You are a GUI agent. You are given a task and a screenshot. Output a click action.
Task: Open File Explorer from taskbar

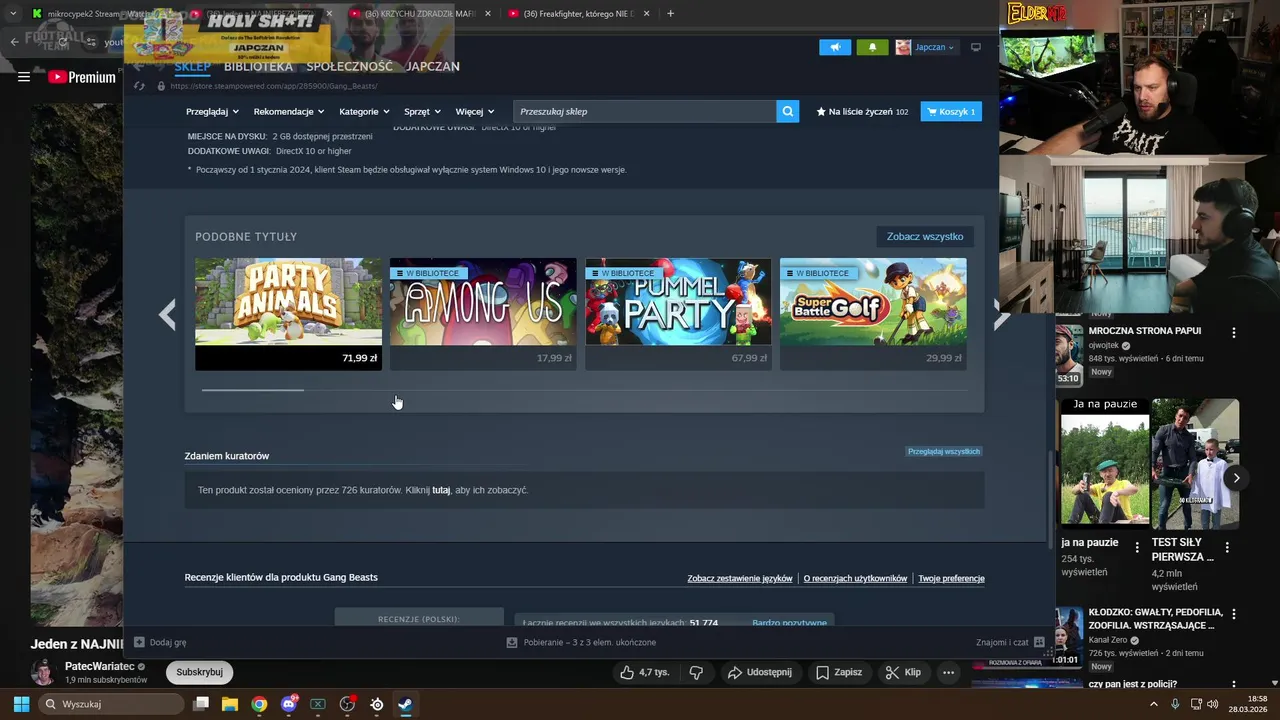229,704
